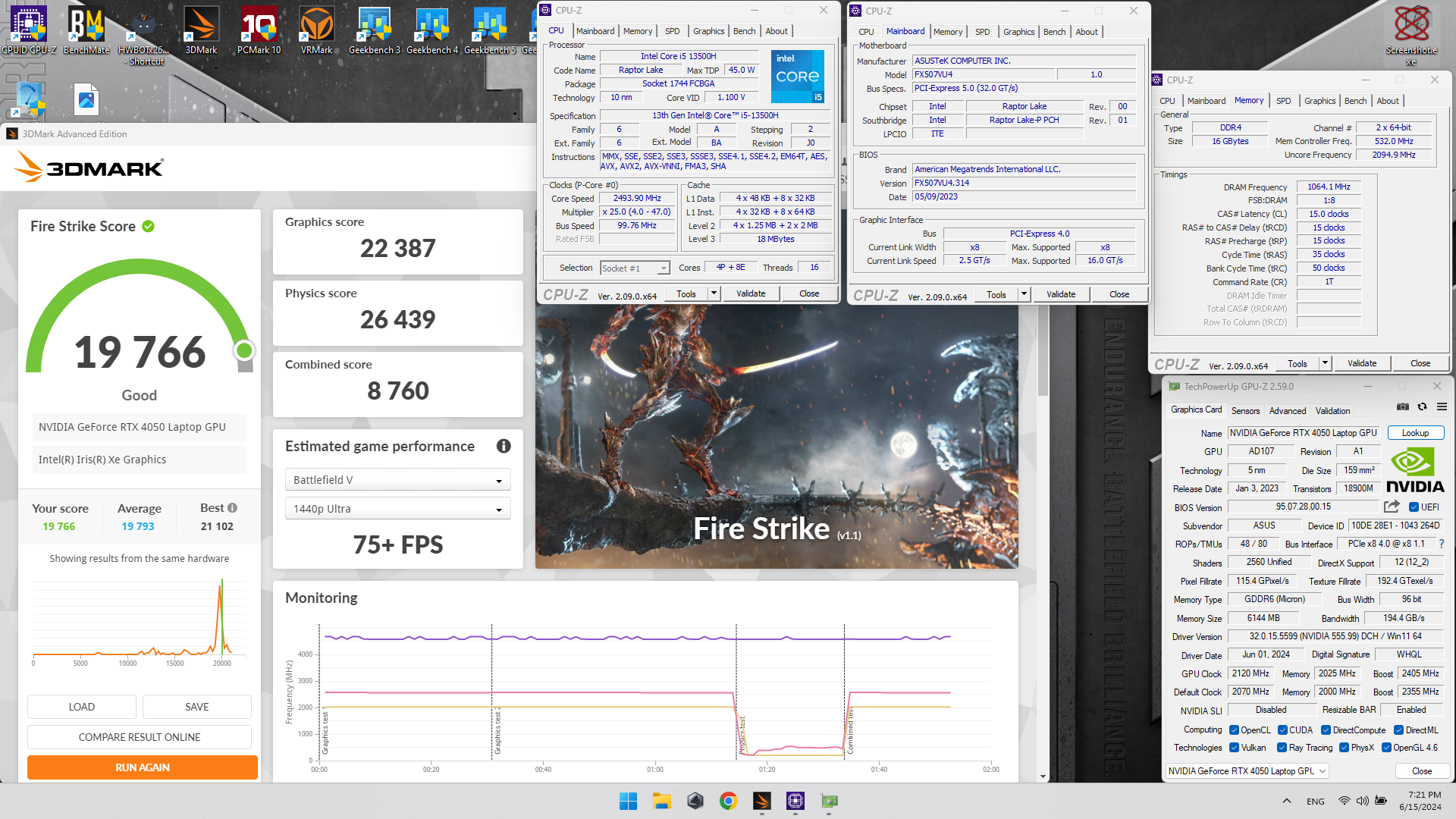
Task: Open Bench tab in CPU-Z CPU window
Action: coord(744,31)
